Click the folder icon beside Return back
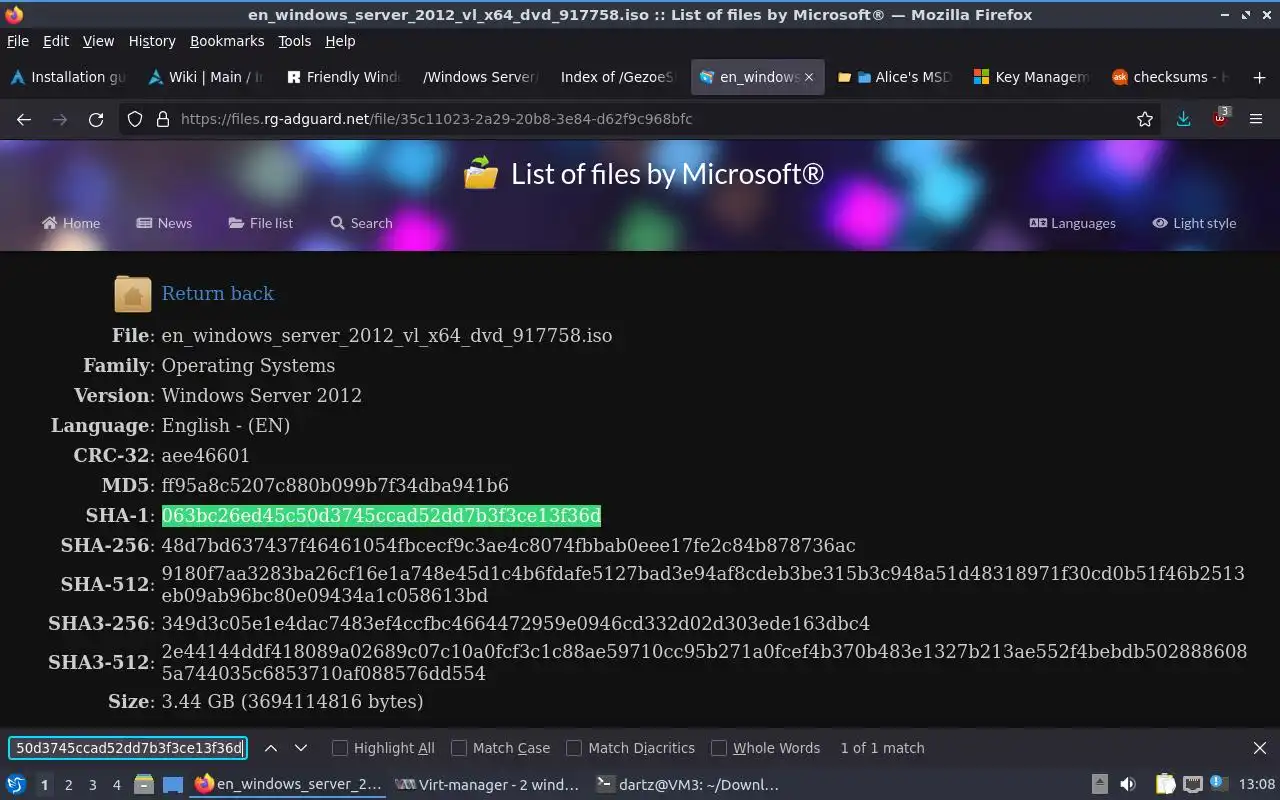The width and height of the screenshot is (1280, 800). pos(133,294)
